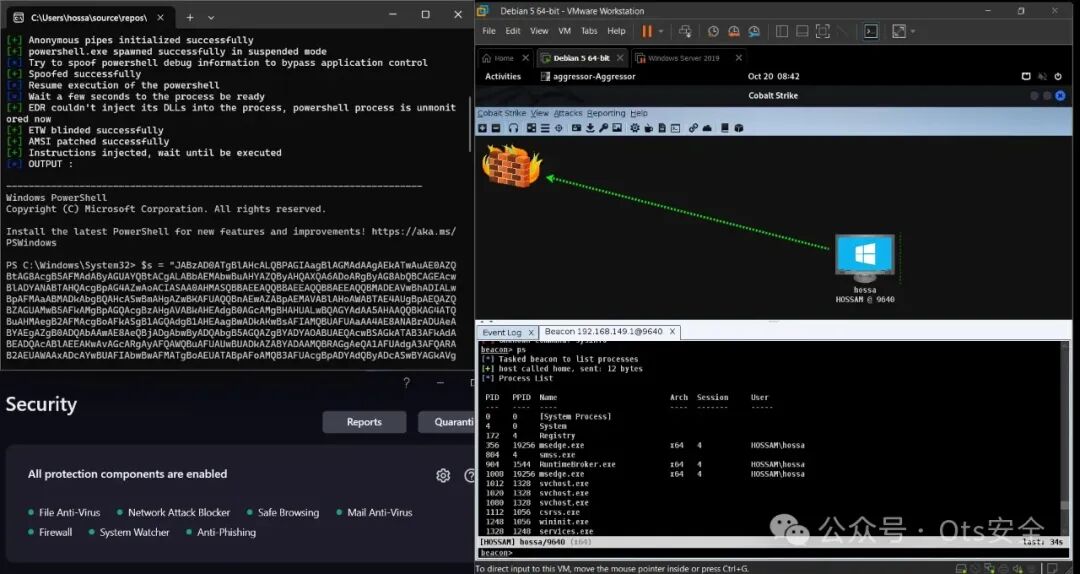1080x574 pixels.
Task: Click the cloud manage web server icon
Action: click(707, 128)
